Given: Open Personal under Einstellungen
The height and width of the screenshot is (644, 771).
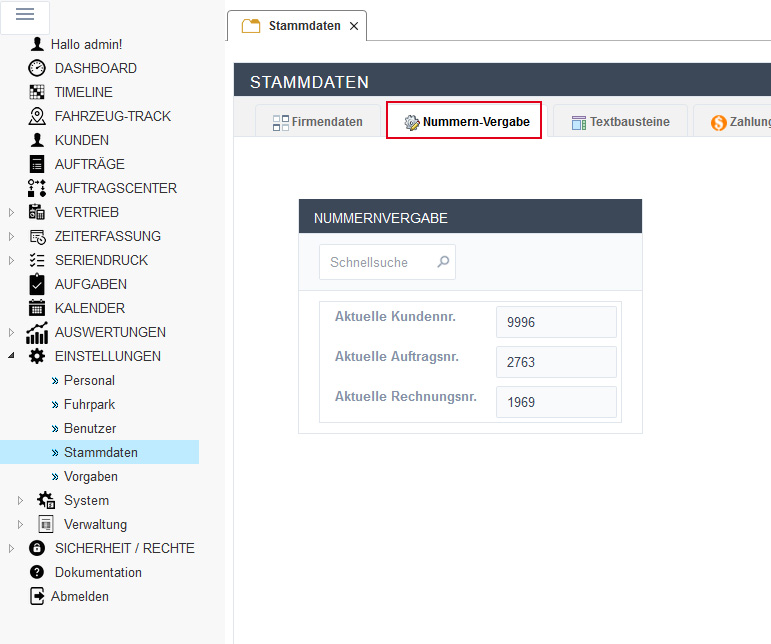Looking at the screenshot, I should point(89,380).
